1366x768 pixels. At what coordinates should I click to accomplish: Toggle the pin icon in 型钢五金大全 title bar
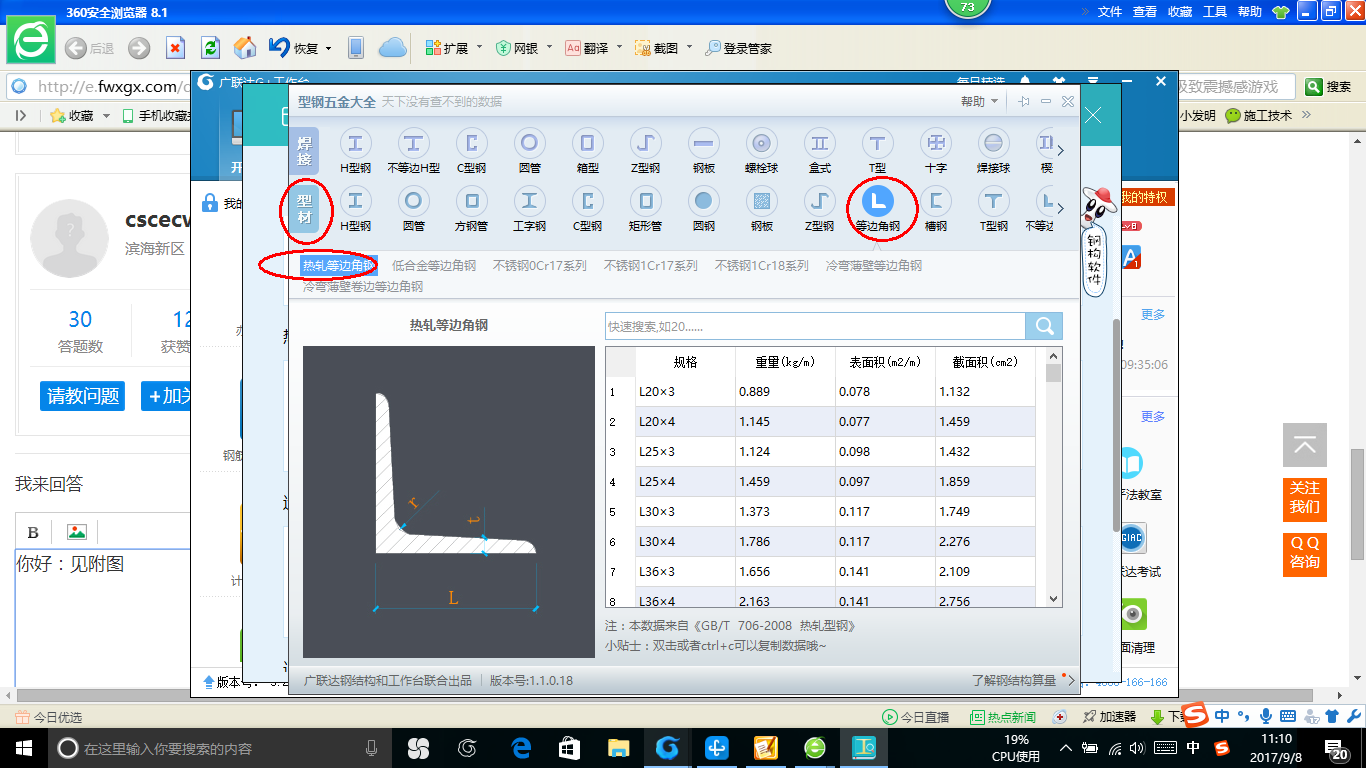(1024, 102)
